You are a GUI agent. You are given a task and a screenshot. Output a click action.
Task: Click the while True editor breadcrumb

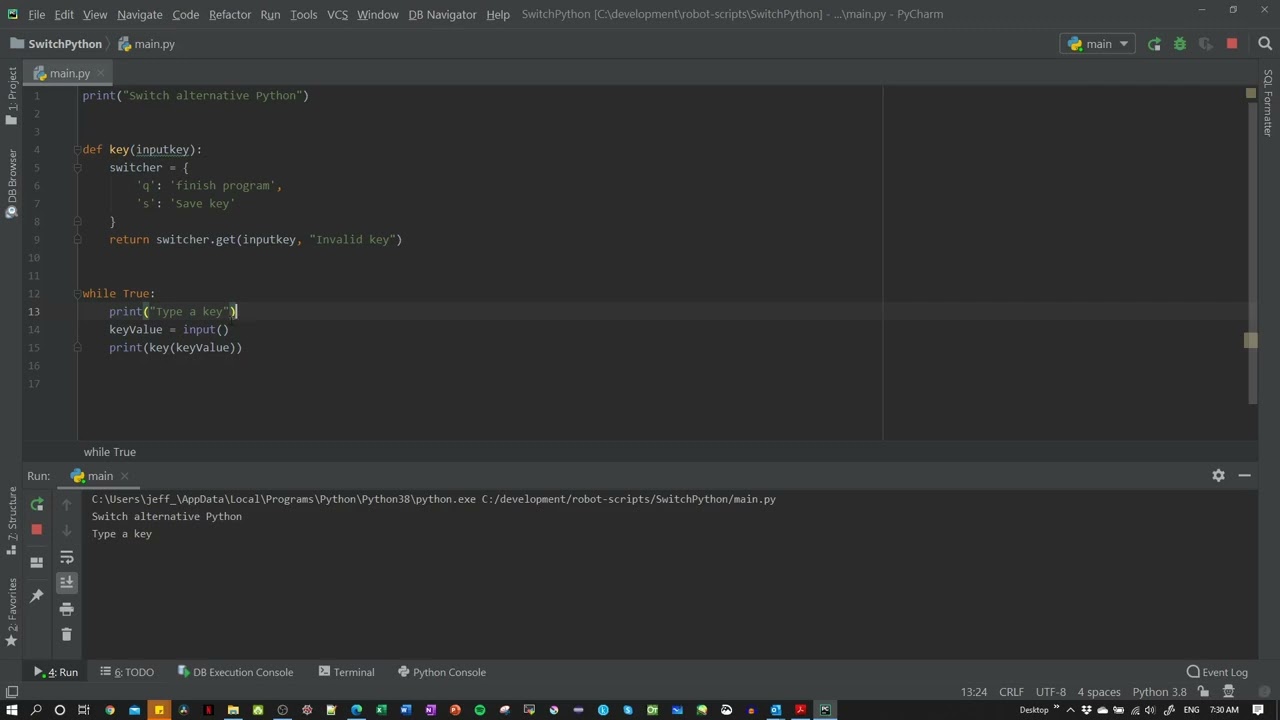coord(110,452)
